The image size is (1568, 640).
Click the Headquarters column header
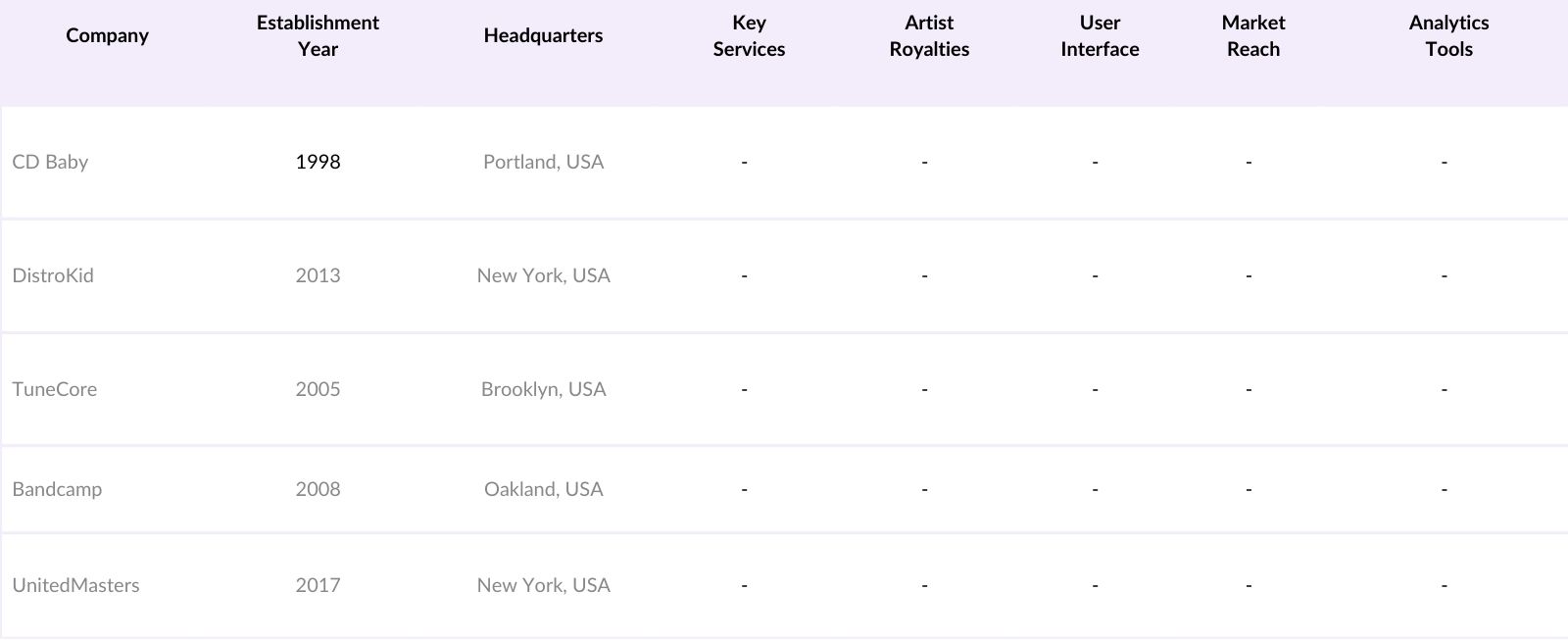coord(543,36)
